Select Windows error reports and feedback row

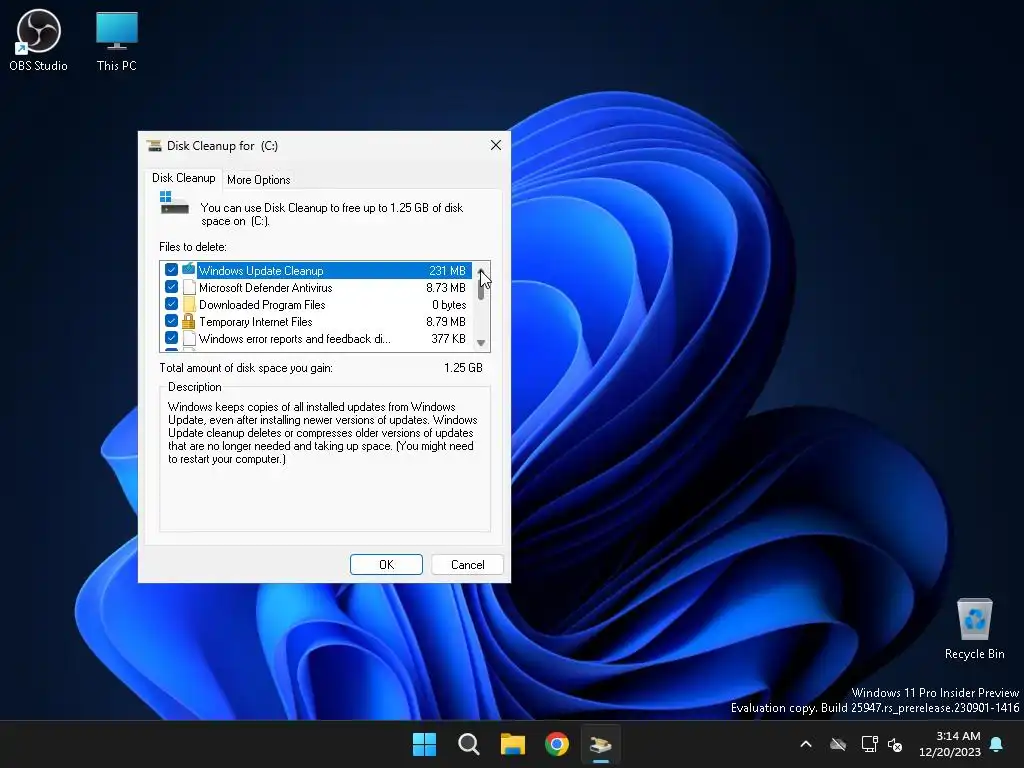[x=317, y=338]
